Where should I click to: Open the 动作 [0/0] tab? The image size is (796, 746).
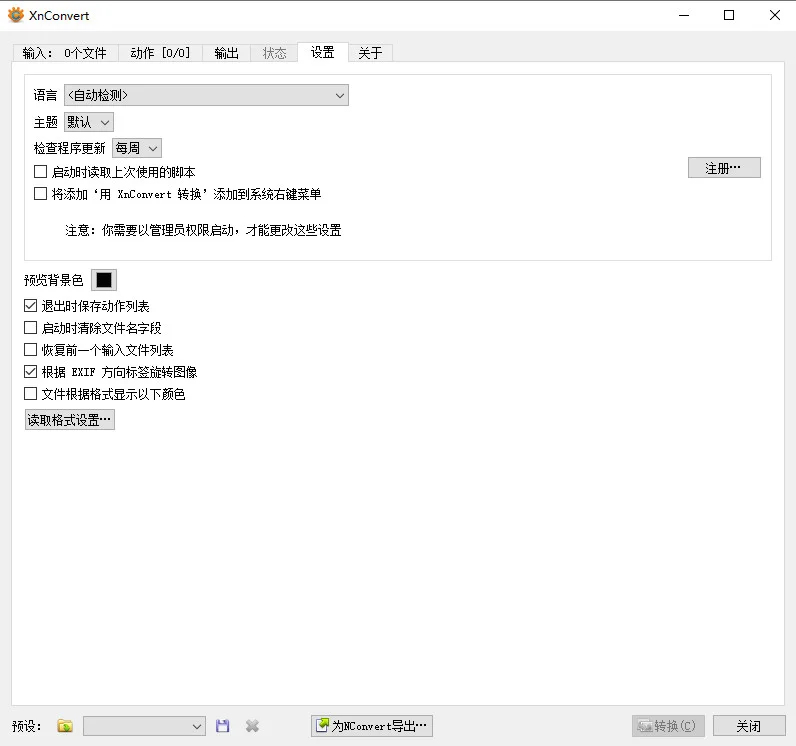(160, 53)
